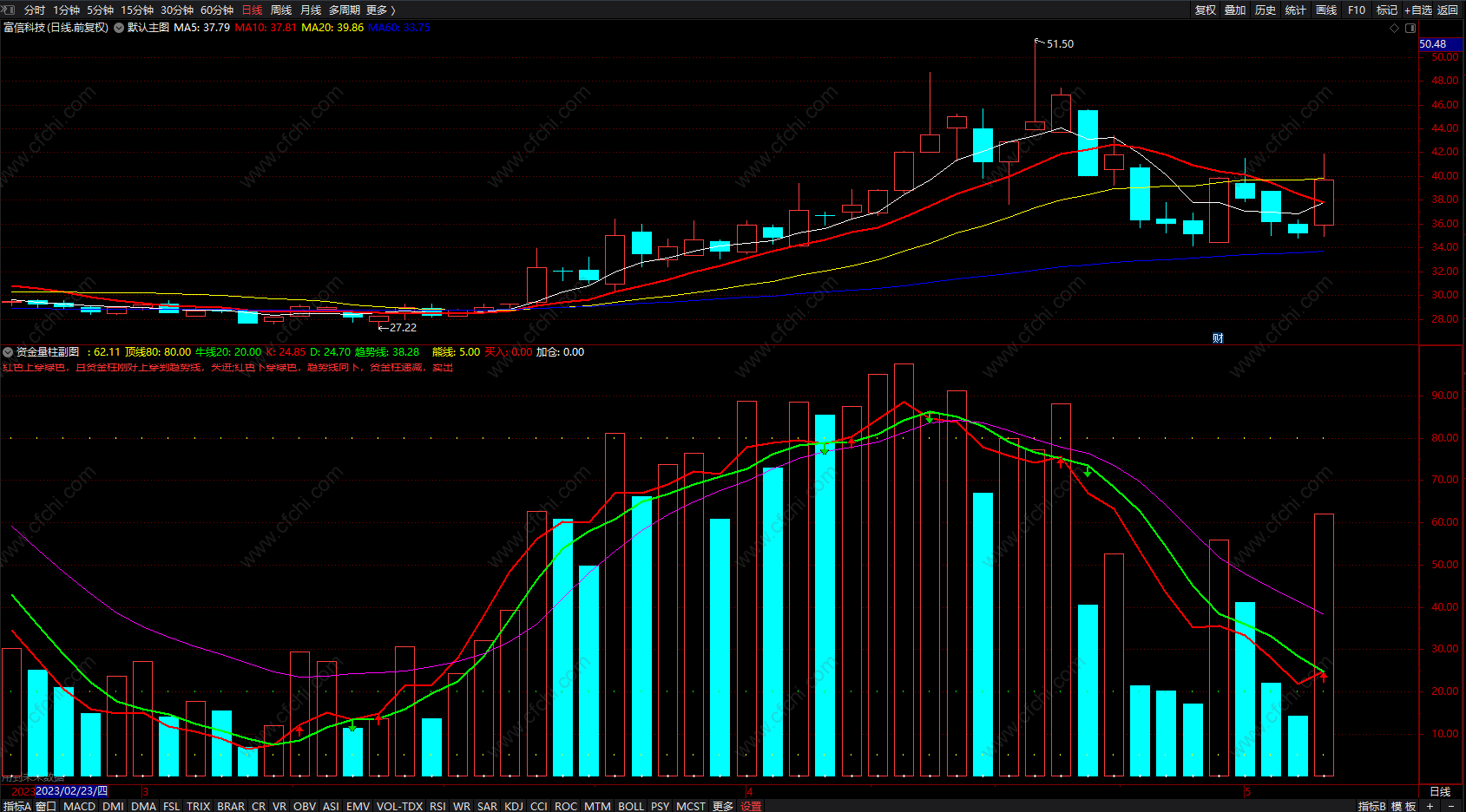Switch to the 5分钟 period tab
This screenshot has width=1466, height=812.
[100, 10]
